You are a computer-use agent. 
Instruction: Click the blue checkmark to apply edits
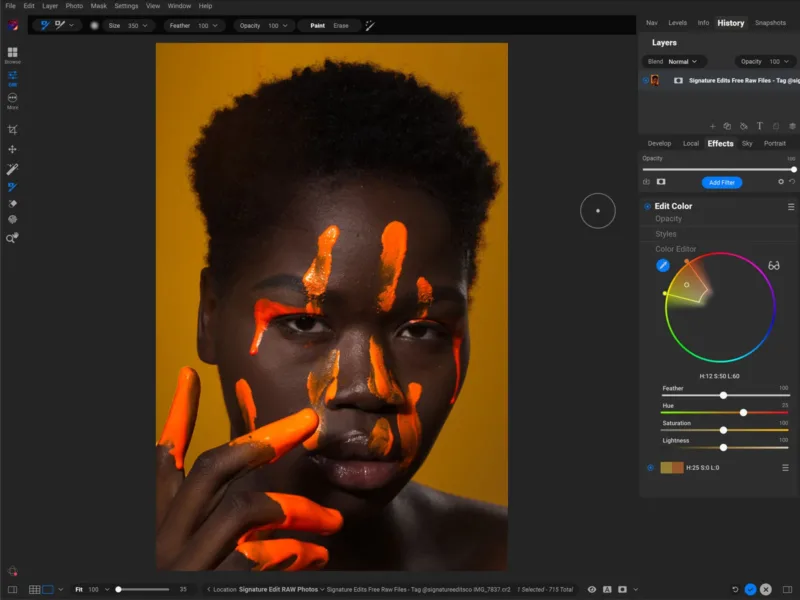750,590
